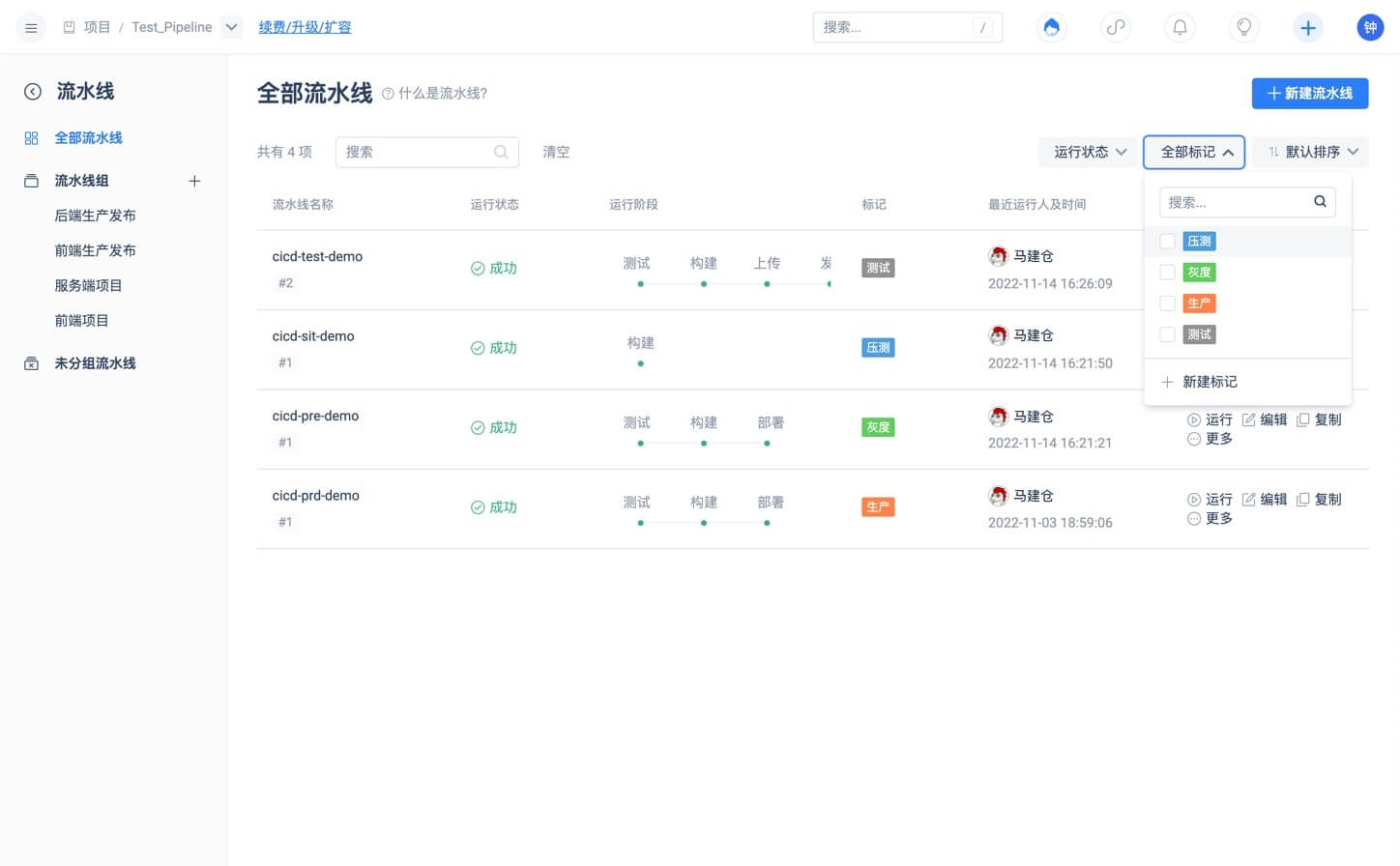This screenshot has width=1400, height=866.
Task: Check the 压测 tag checkbox
Action: [x=1167, y=242]
